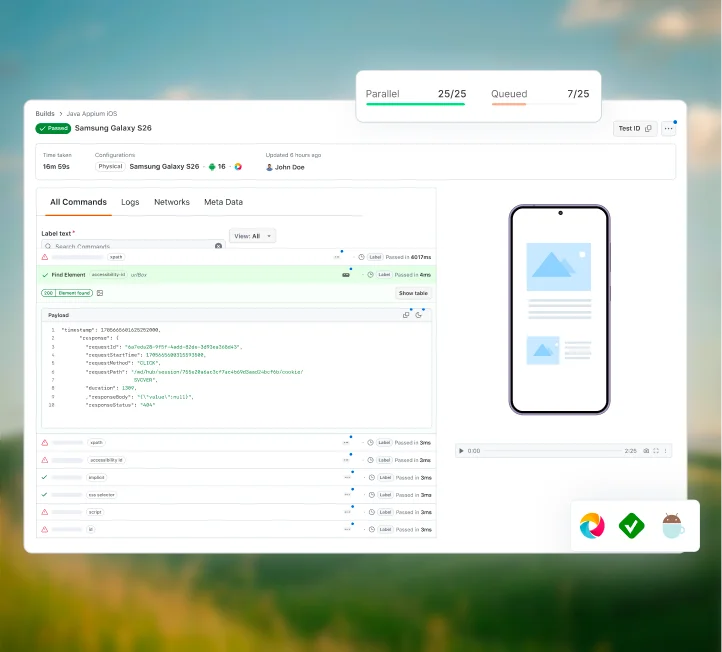Seek on the video progress bar
Viewport: 722px width, 652px height.
553,451
